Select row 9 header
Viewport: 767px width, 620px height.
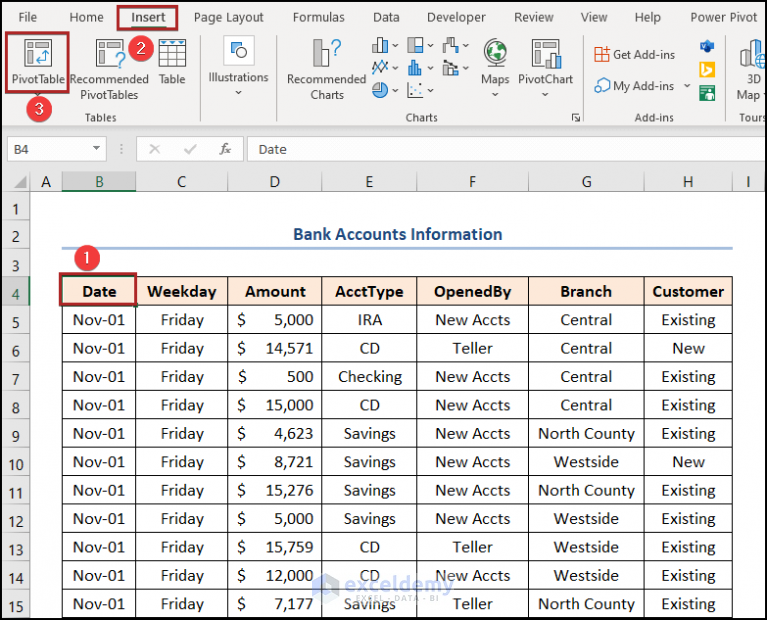coord(15,434)
